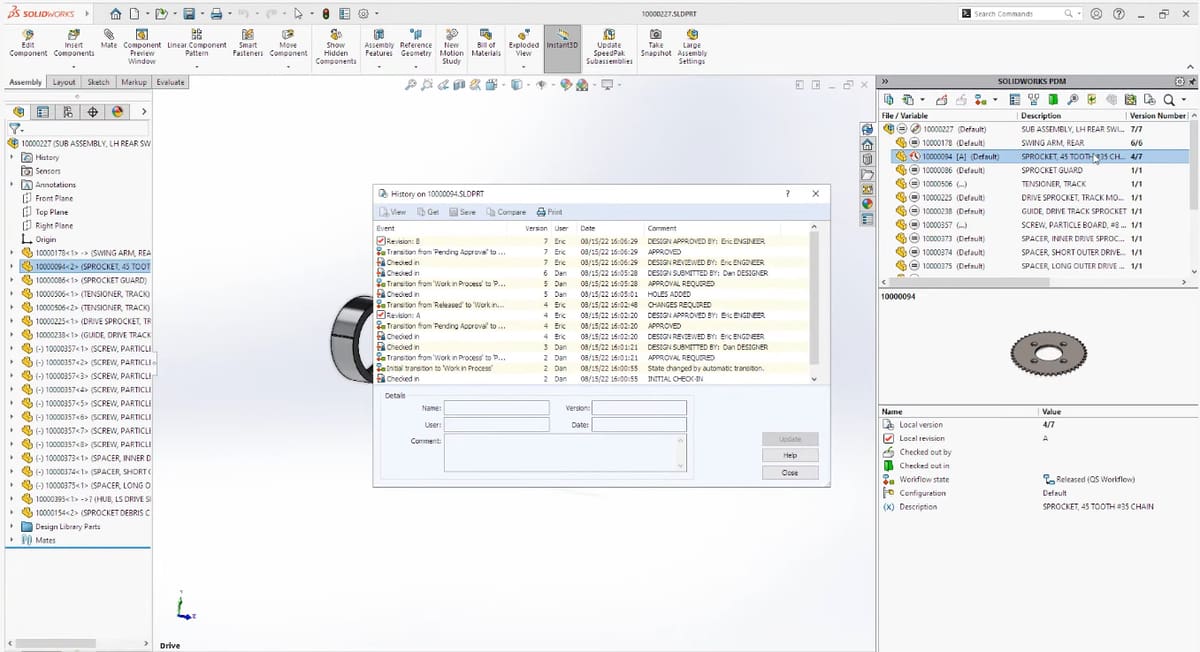Screen dimensions: 1200x652
Task: Insert a Bill of Materials
Action: pos(486,44)
